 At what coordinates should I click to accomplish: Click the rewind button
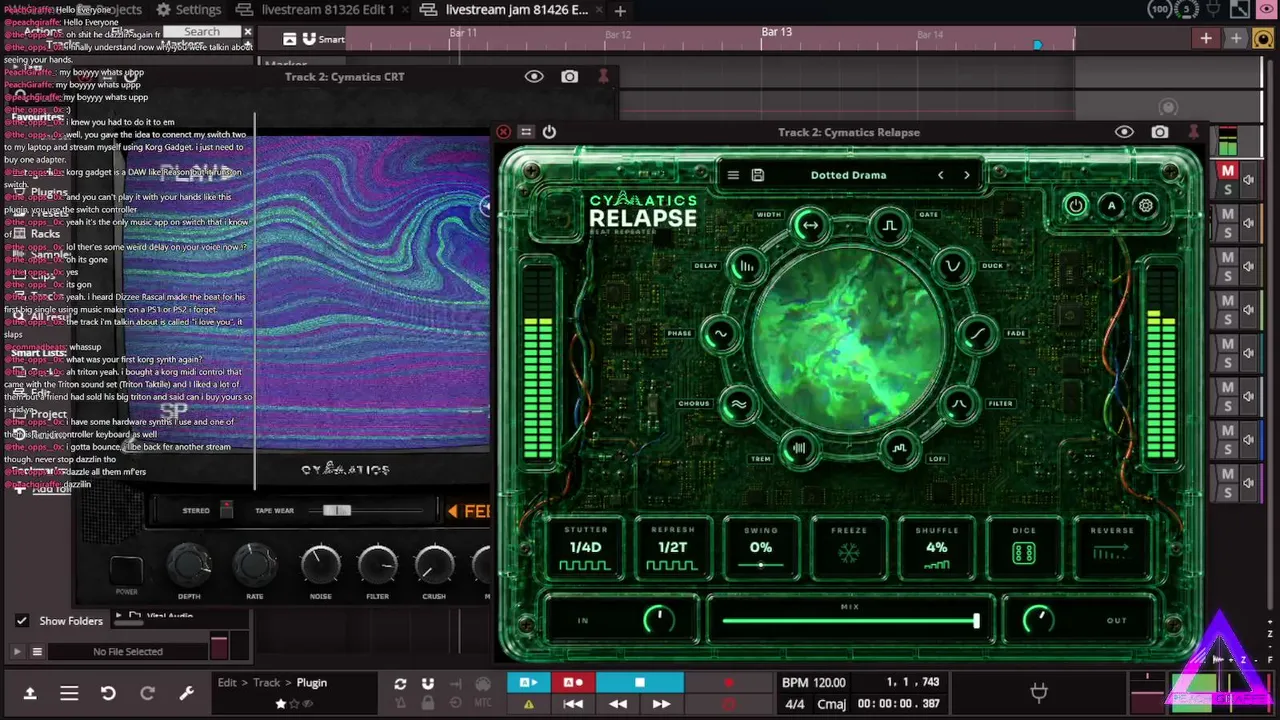click(618, 704)
